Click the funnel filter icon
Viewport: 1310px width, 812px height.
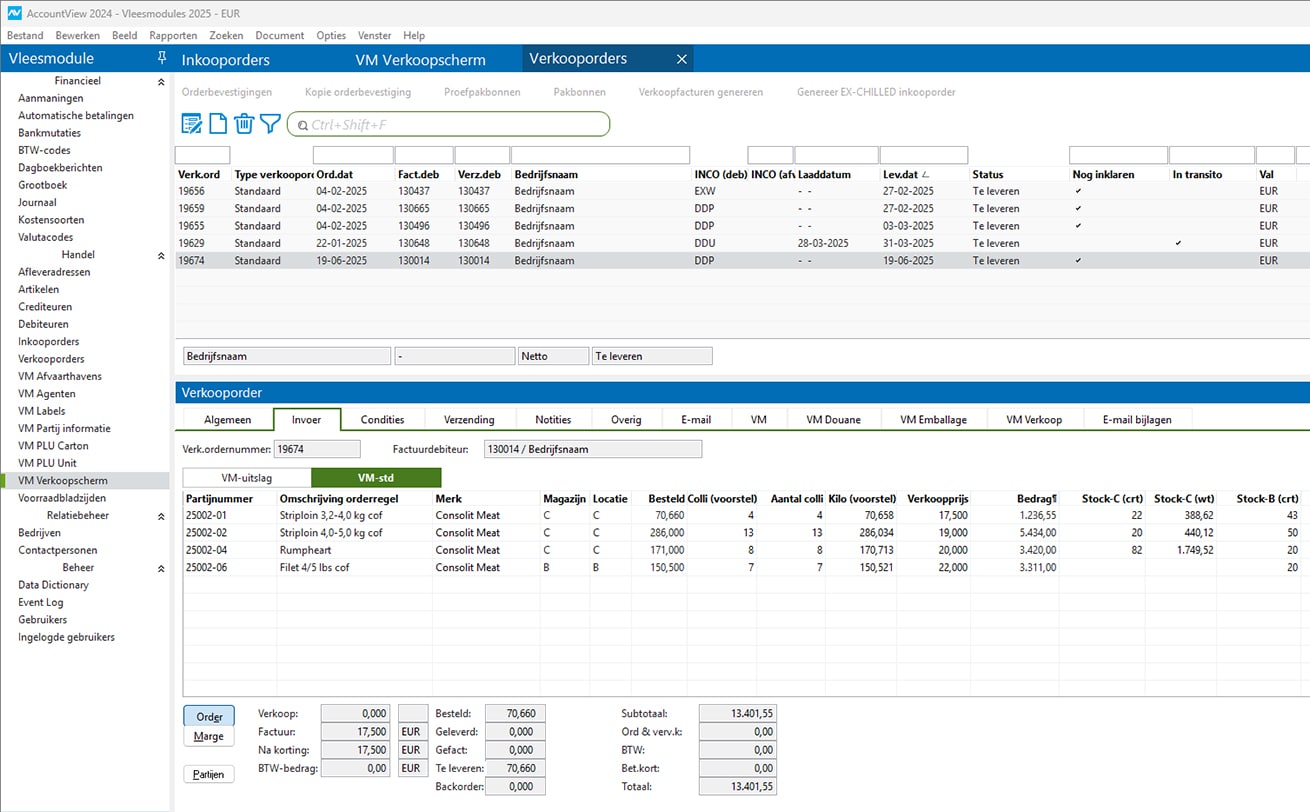(x=270, y=124)
